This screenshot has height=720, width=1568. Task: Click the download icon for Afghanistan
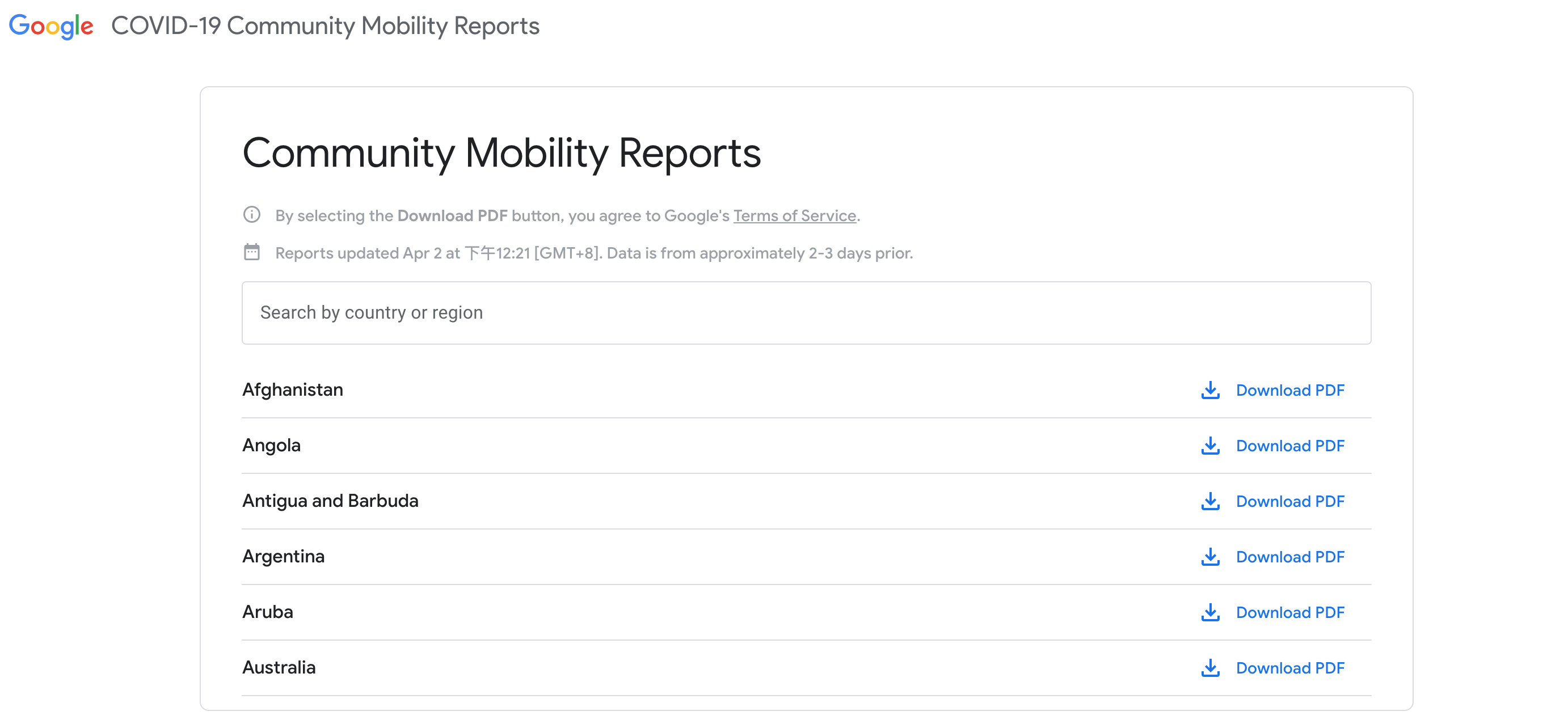[1210, 391]
